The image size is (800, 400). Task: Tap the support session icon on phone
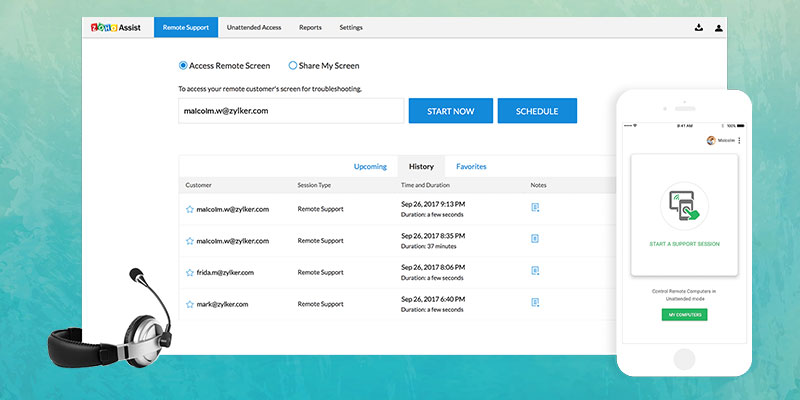[x=683, y=208]
